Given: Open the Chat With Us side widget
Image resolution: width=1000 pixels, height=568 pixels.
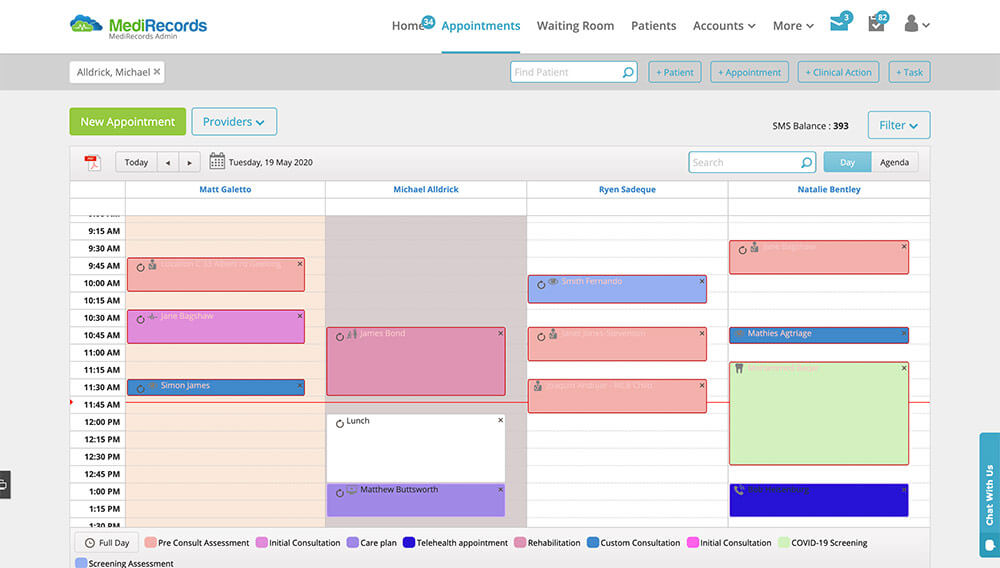Looking at the screenshot, I should point(990,495).
